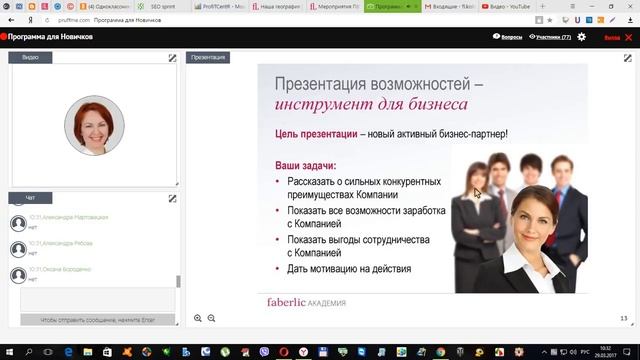Click the Выход exit link

click(612, 37)
